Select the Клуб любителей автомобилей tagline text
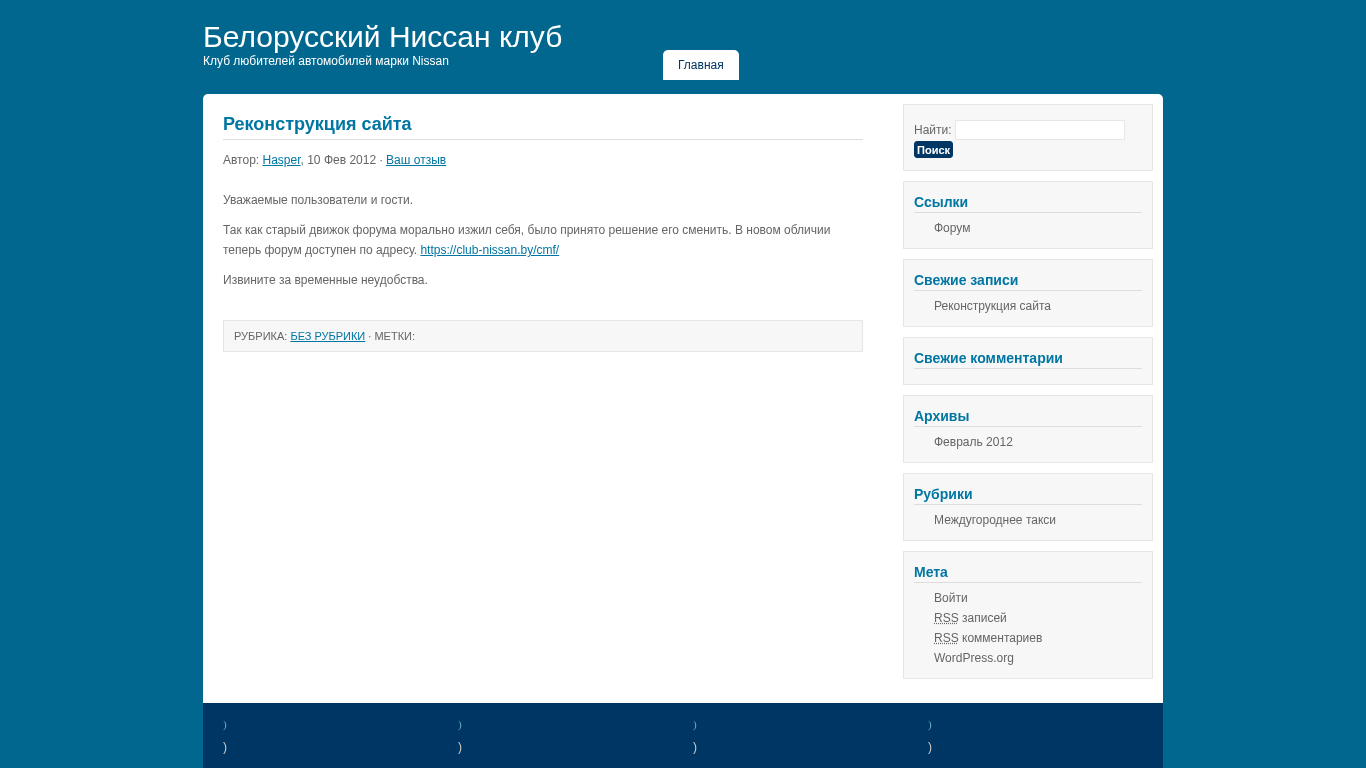 coord(326,61)
